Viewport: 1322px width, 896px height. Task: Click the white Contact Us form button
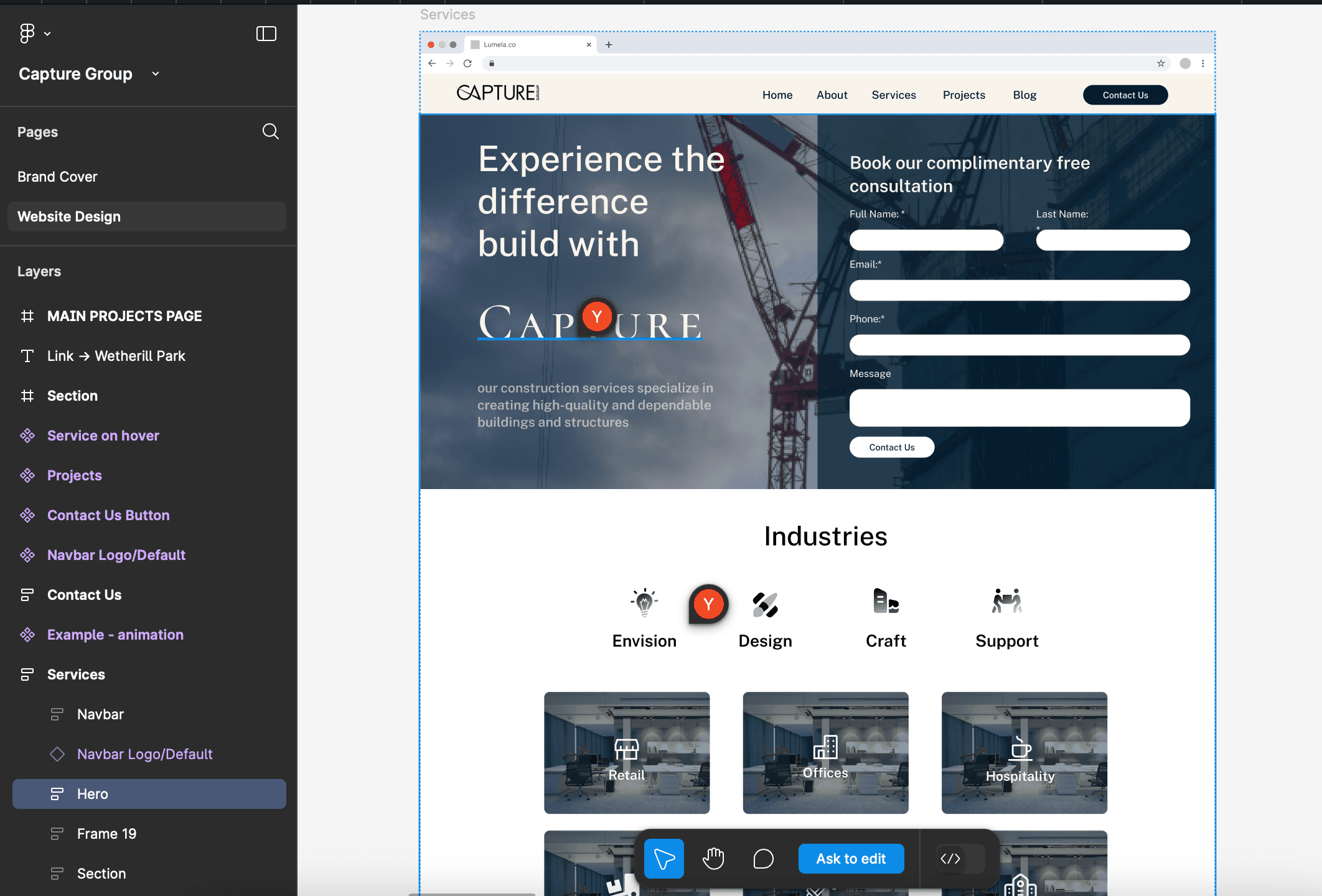tap(892, 447)
